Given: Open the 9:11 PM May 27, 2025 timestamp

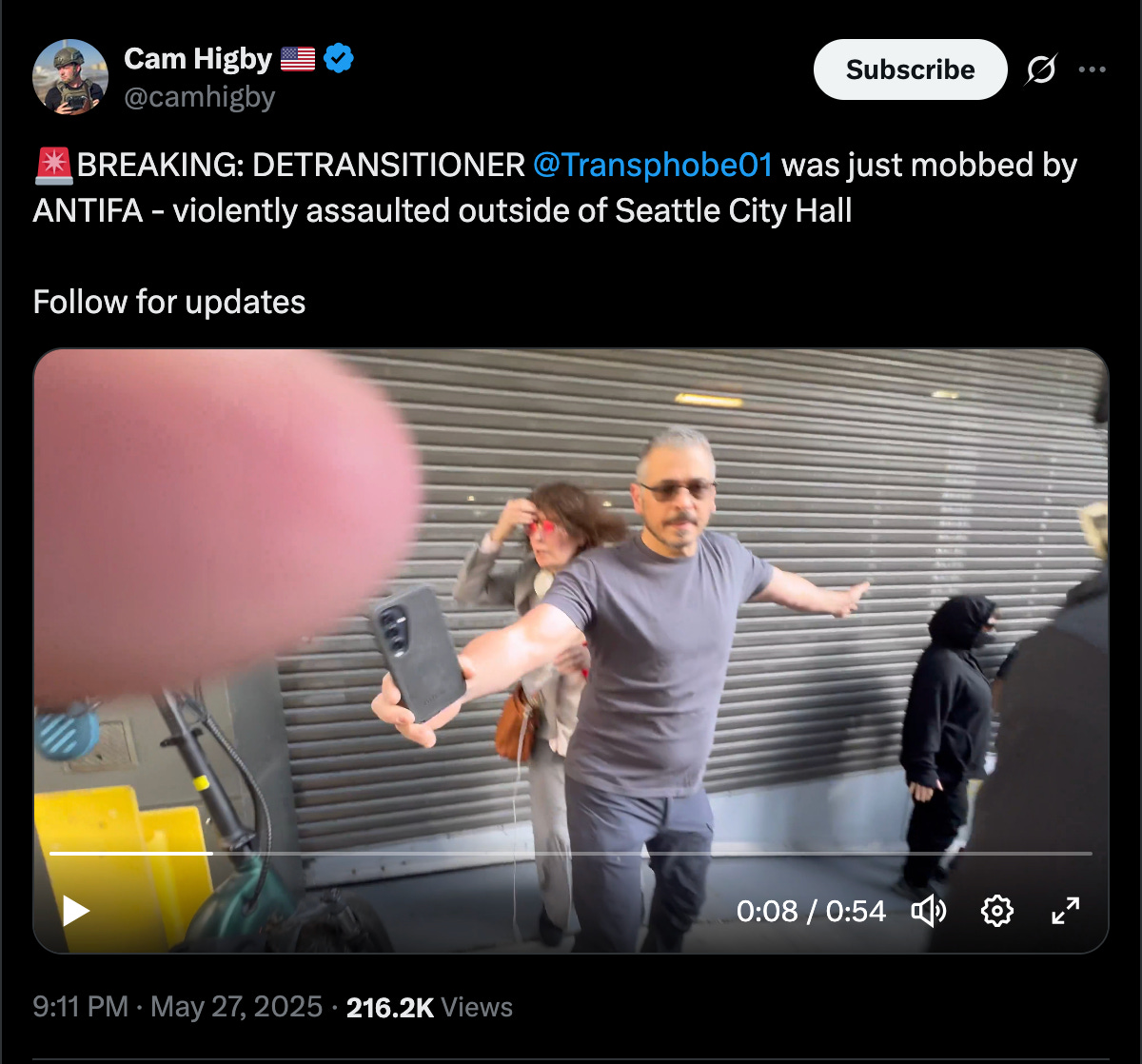Looking at the screenshot, I should tap(178, 1007).
